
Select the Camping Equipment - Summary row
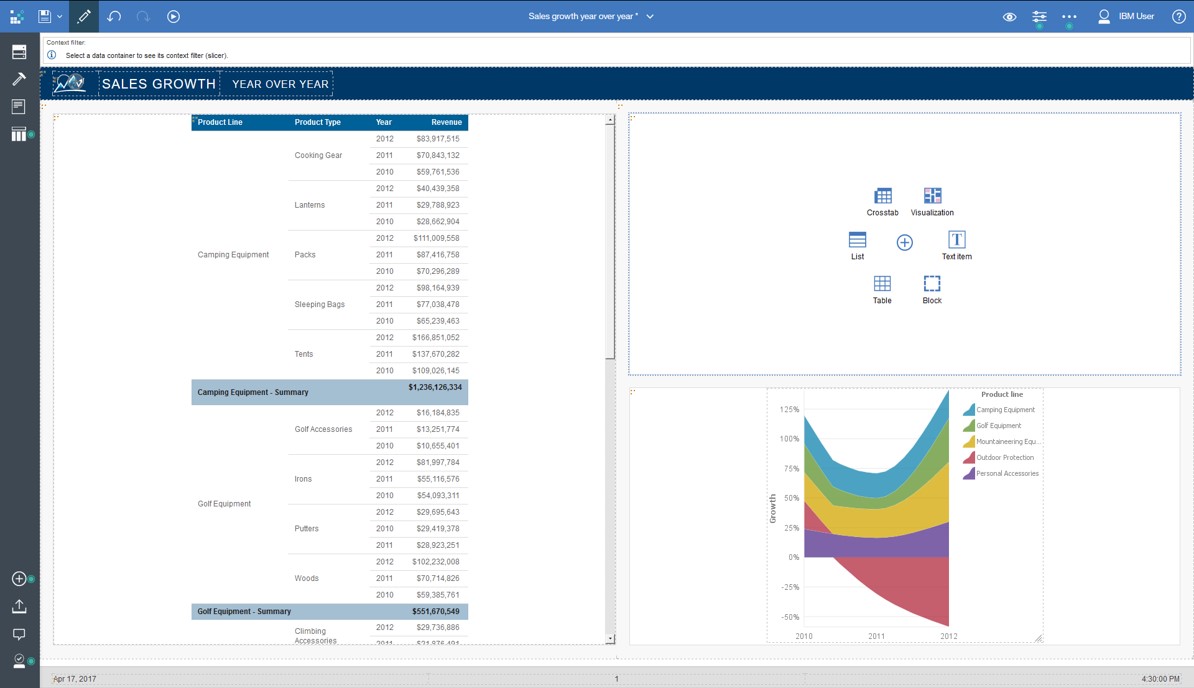(x=330, y=392)
